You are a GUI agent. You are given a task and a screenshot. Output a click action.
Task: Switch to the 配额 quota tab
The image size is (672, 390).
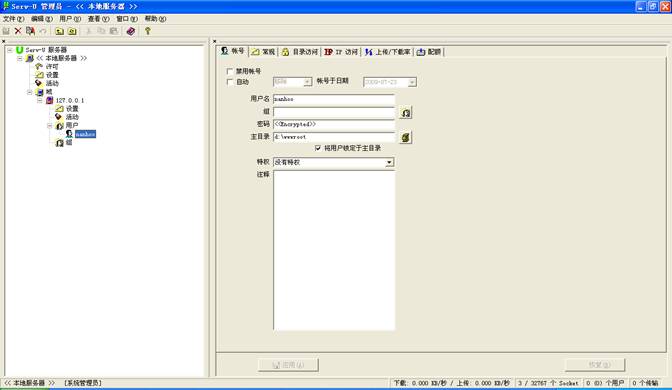429,52
